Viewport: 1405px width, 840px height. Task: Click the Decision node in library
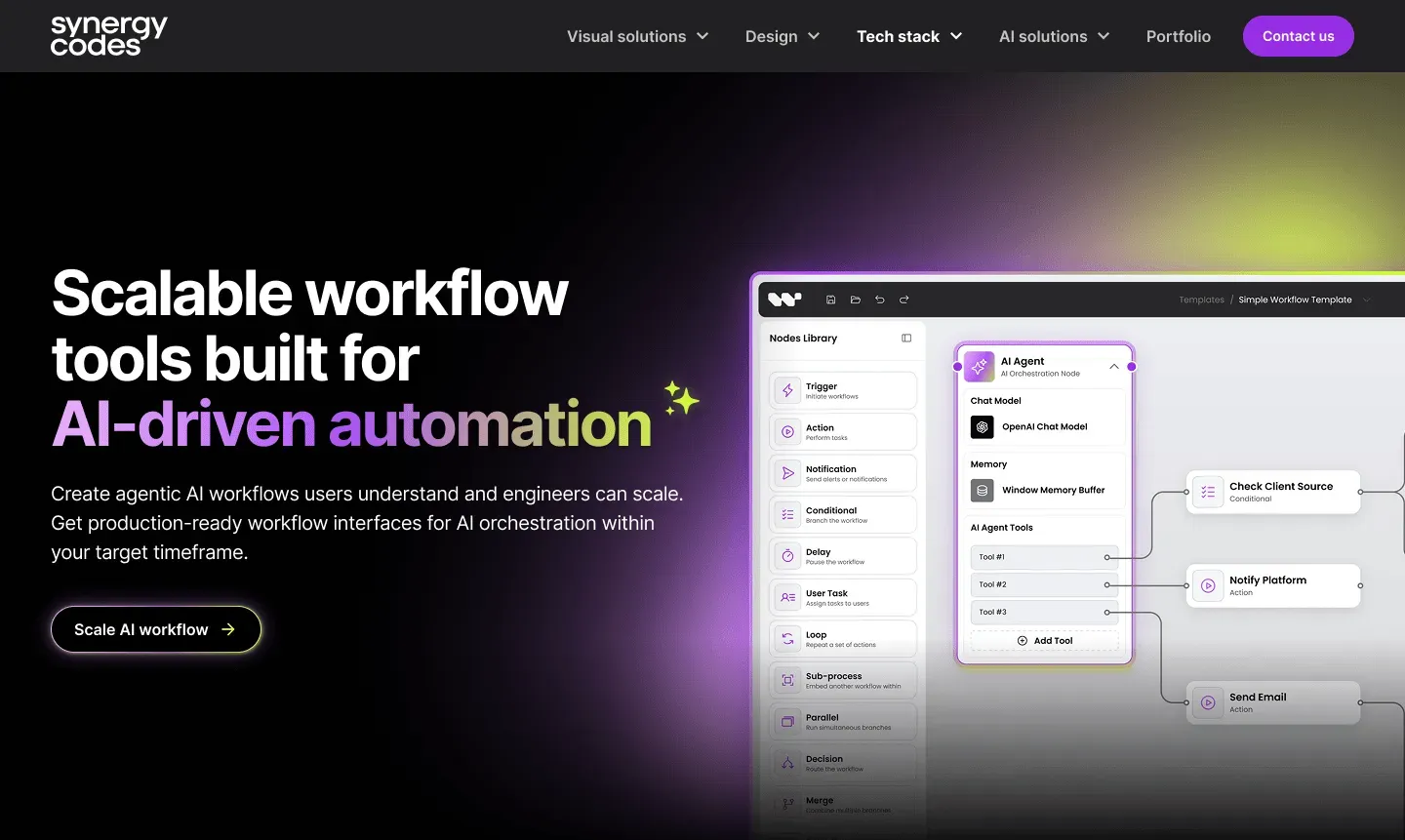coord(843,763)
